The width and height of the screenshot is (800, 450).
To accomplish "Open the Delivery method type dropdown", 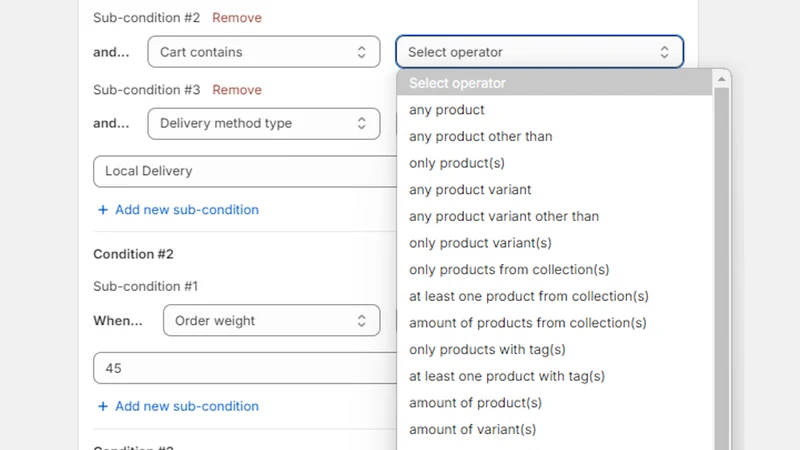I will click(x=264, y=123).
